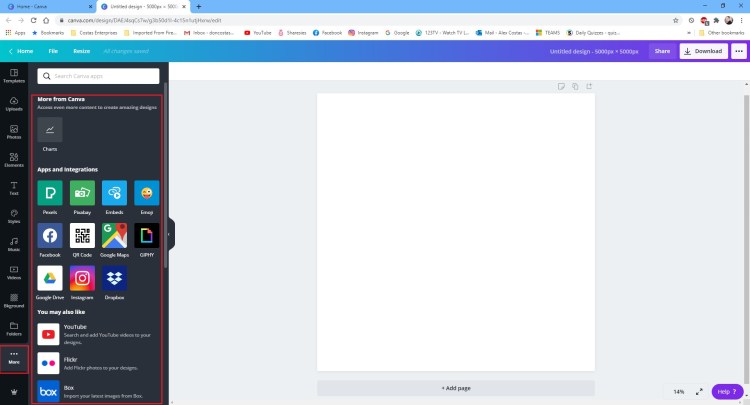The width and height of the screenshot is (750, 405).
Task: Open the three-dot menu beside Download
Action: tap(739, 51)
